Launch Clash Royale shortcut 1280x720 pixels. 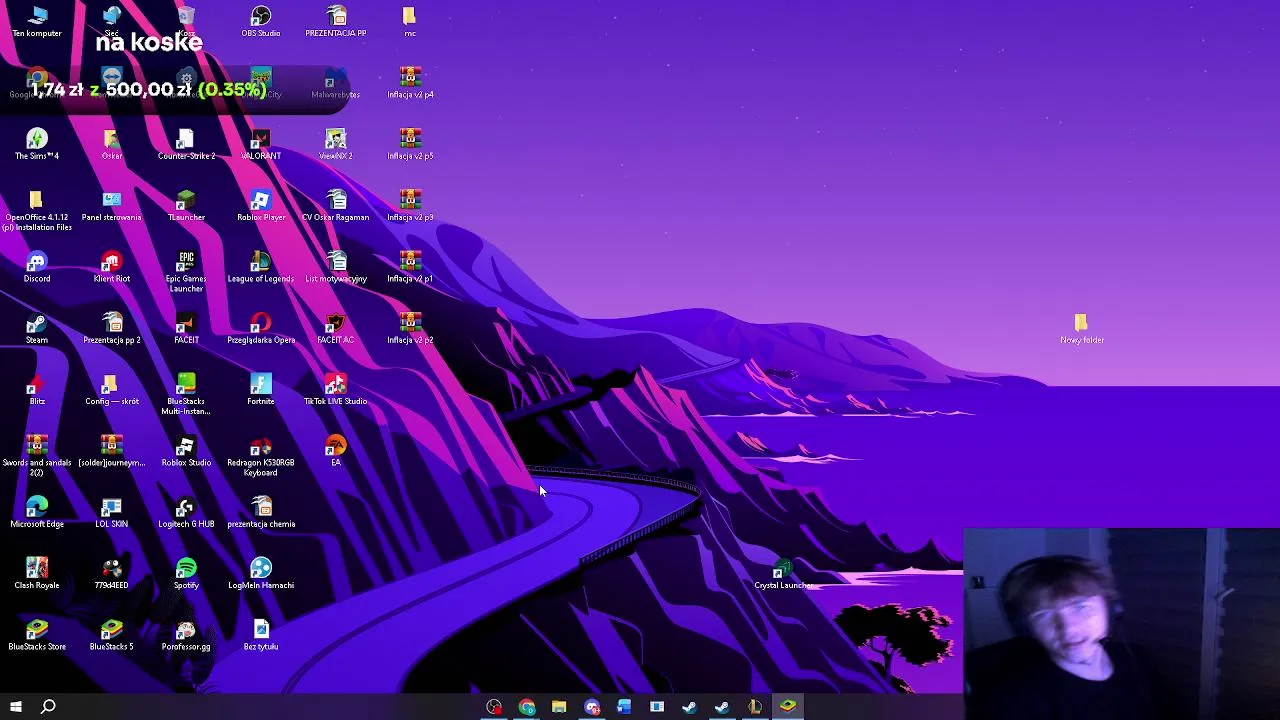[x=37, y=573]
